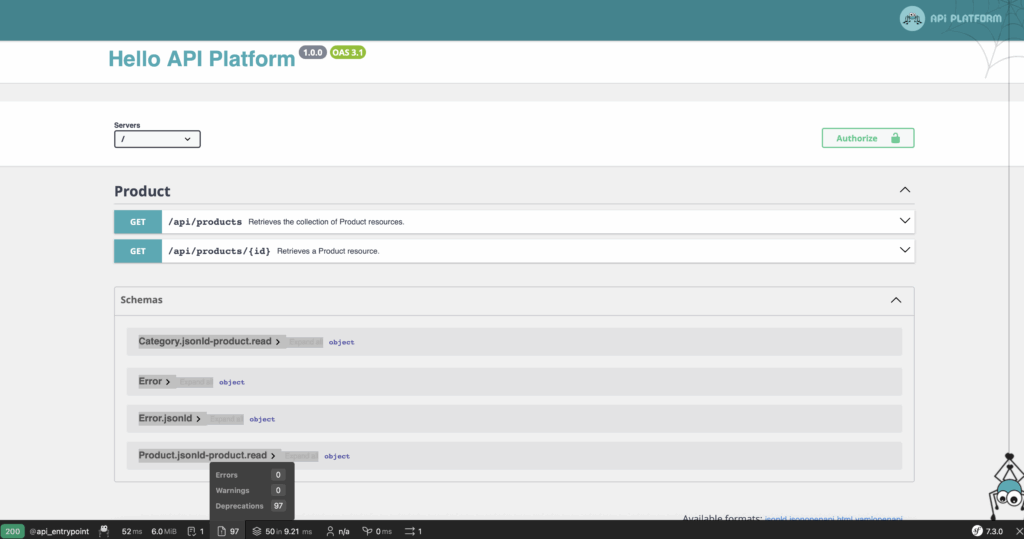1024x539 pixels.
Task: Click the 1.0.0 version badge
Action: point(313,52)
